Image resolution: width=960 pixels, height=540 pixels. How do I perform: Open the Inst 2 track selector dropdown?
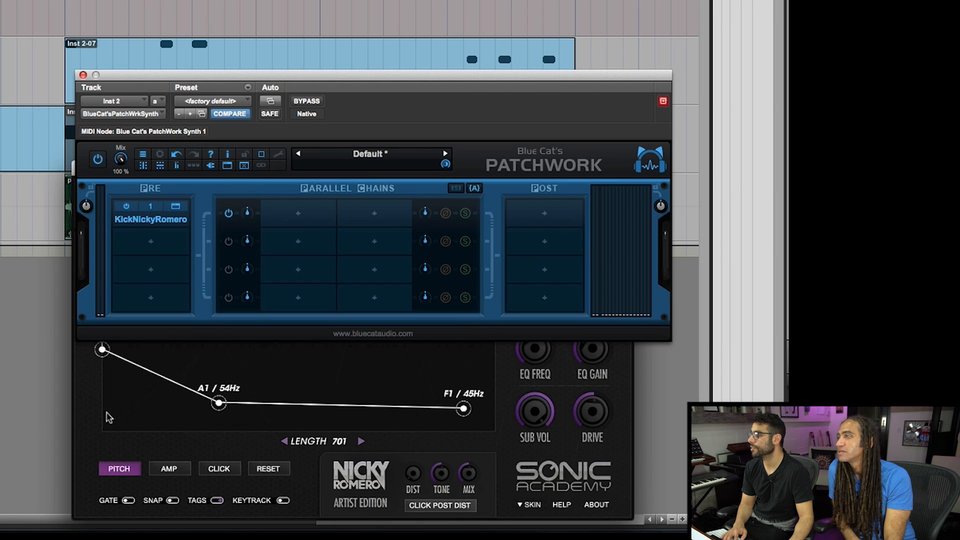click(114, 101)
